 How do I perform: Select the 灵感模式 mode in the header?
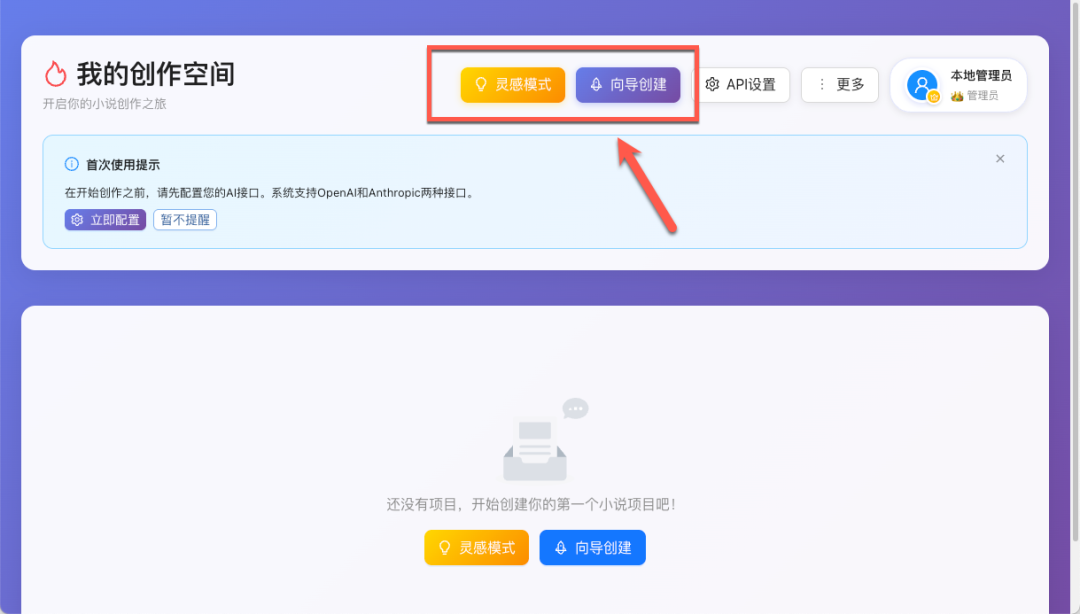(512, 84)
